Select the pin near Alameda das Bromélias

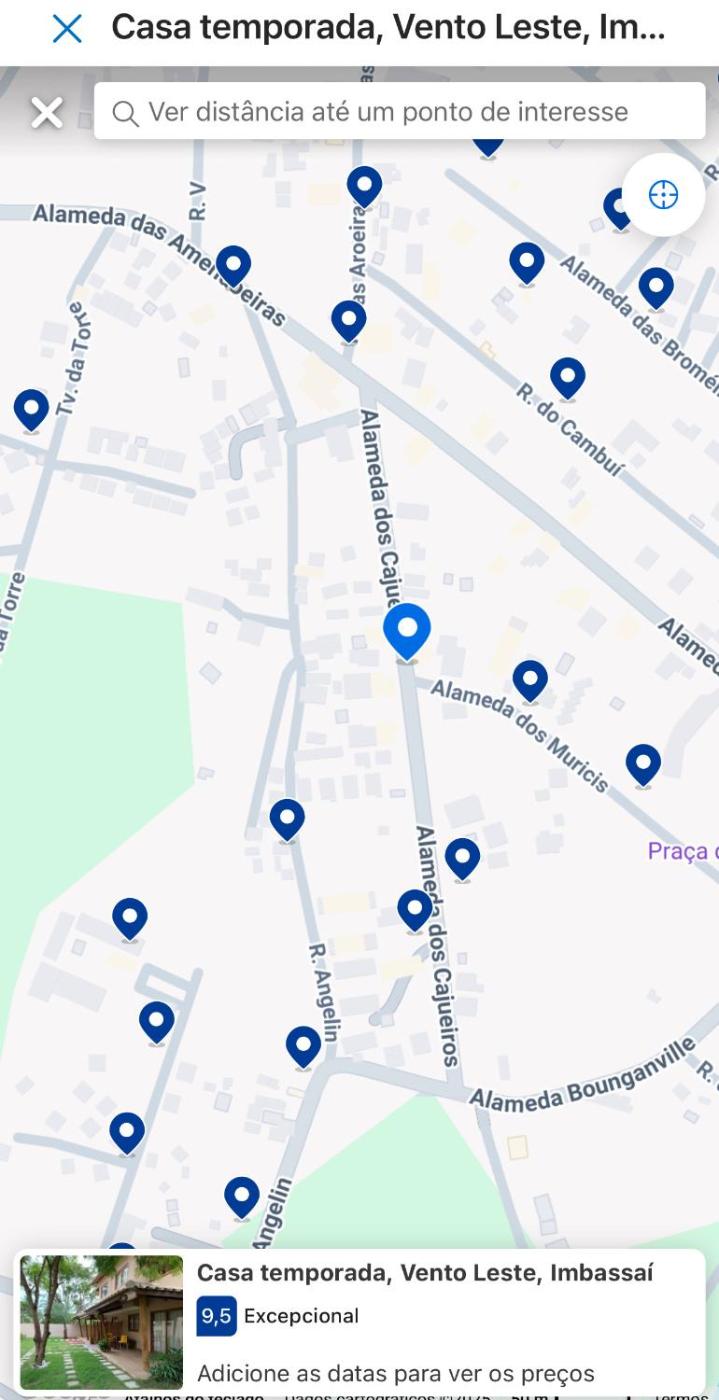[656, 288]
